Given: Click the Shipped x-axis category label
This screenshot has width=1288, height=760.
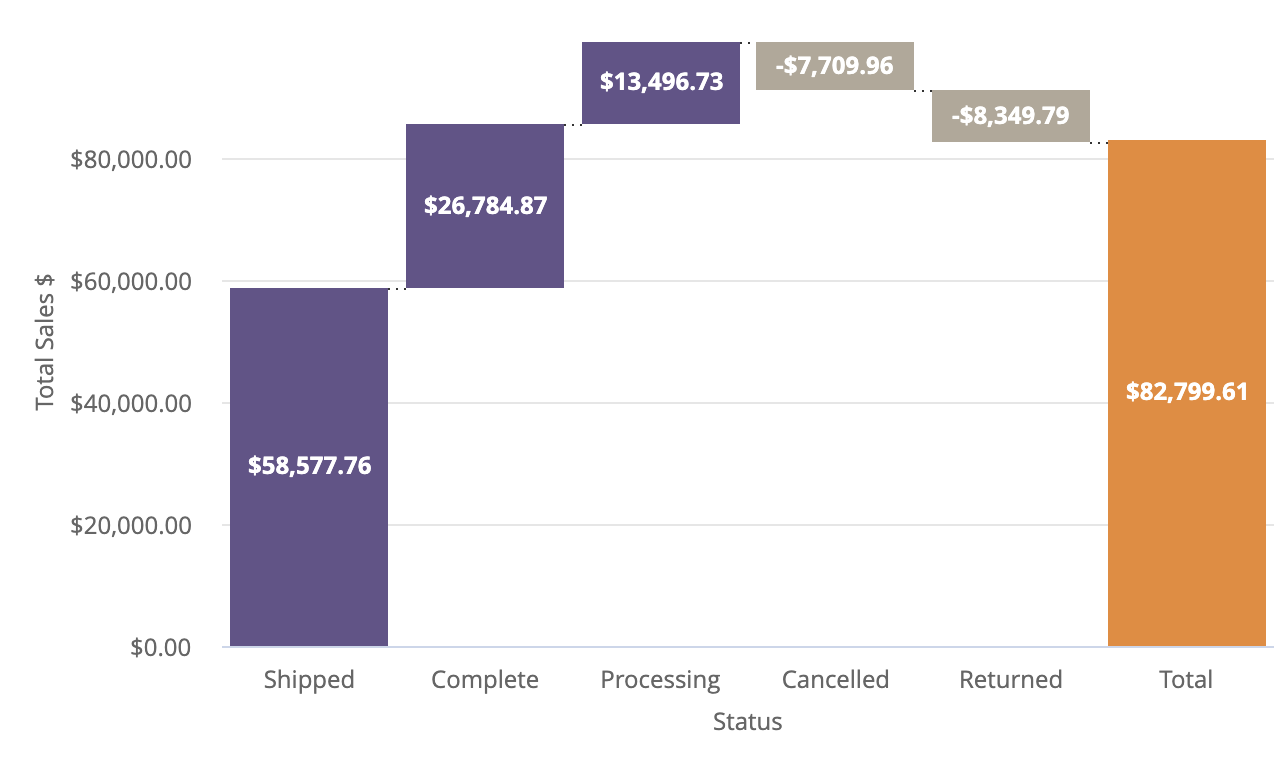Looking at the screenshot, I should [309, 680].
